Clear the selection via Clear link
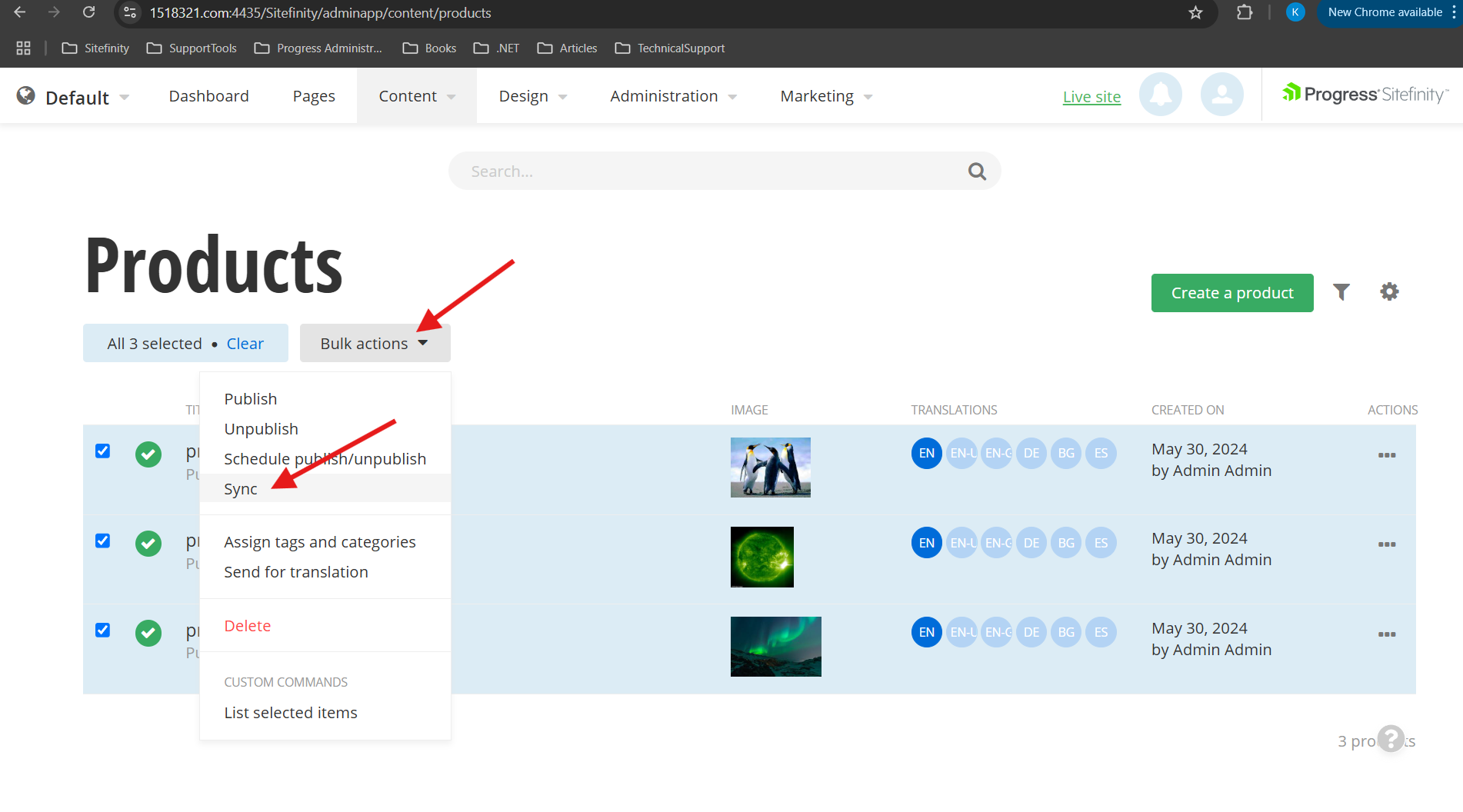 click(x=245, y=344)
